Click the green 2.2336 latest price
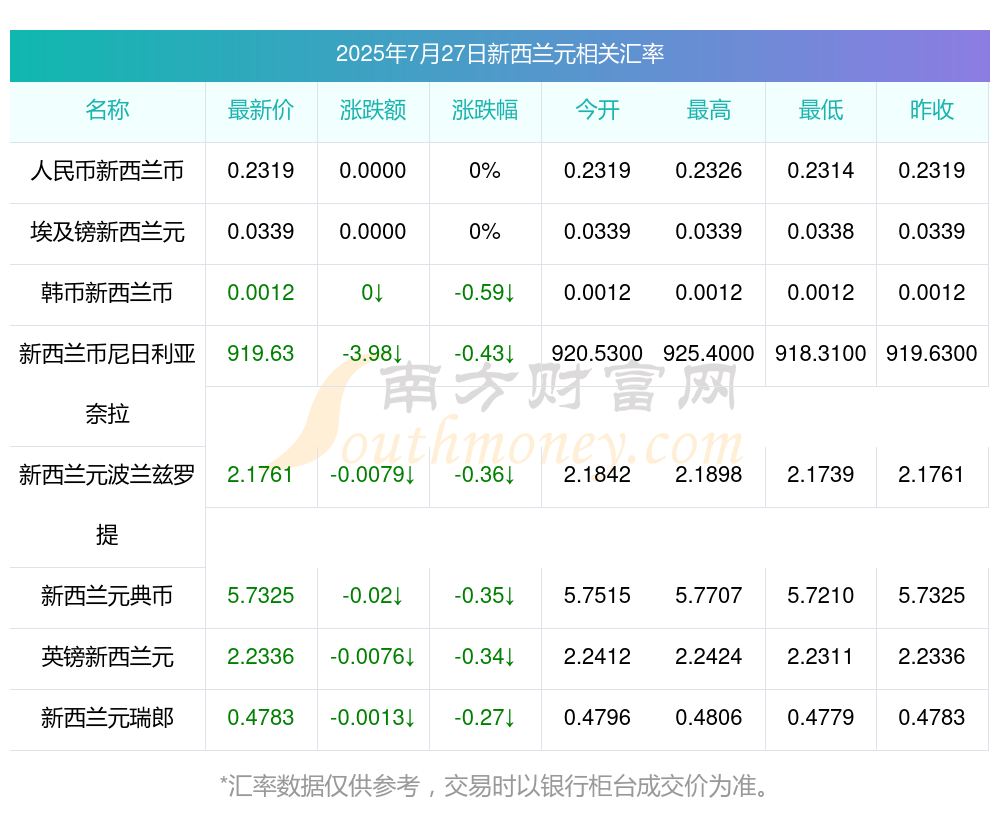The height and width of the screenshot is (817, 1000). (261, 656)
